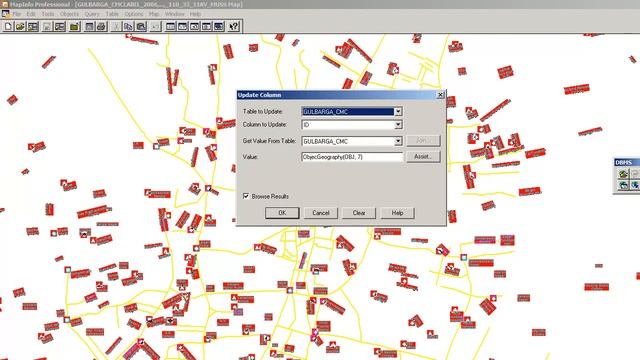Open a New Grapher window icon

tap(194, 27)
